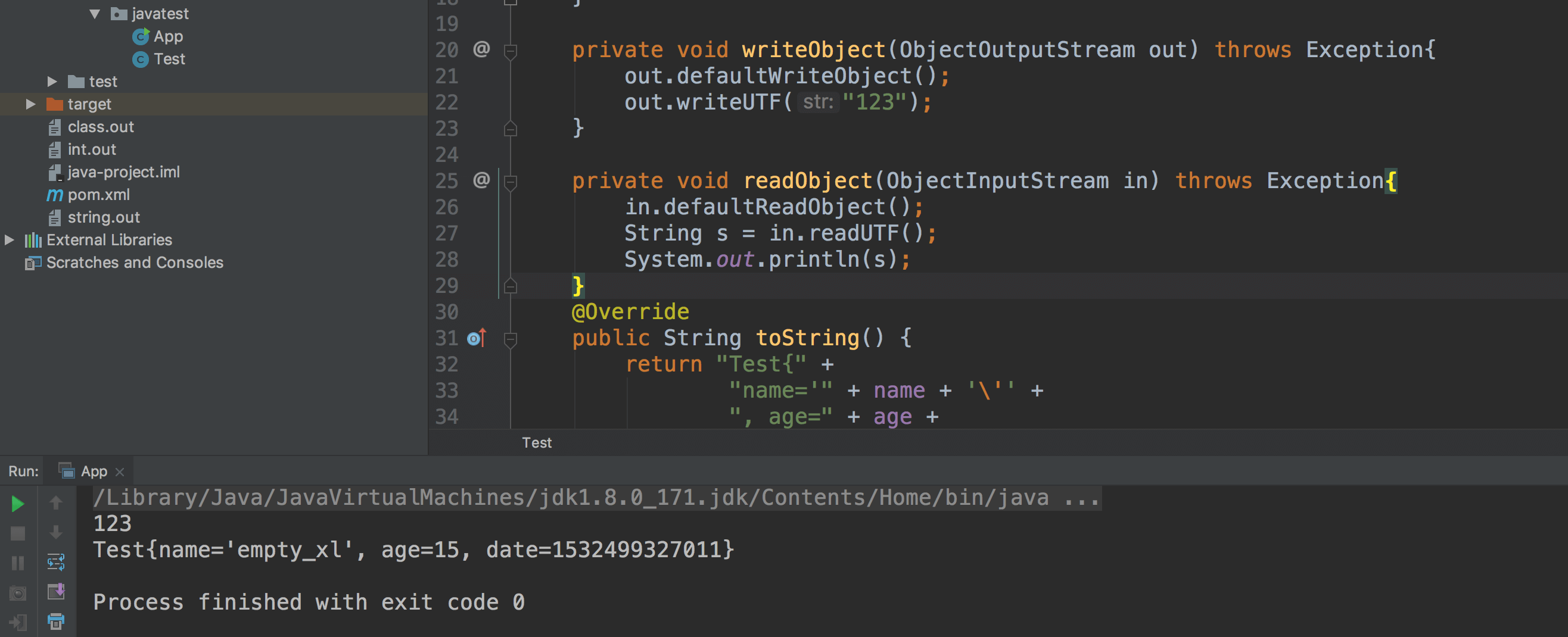Click the Up the Stack Trace arrow
This screenshot has height=637, width=1568.
pos(55,502)
